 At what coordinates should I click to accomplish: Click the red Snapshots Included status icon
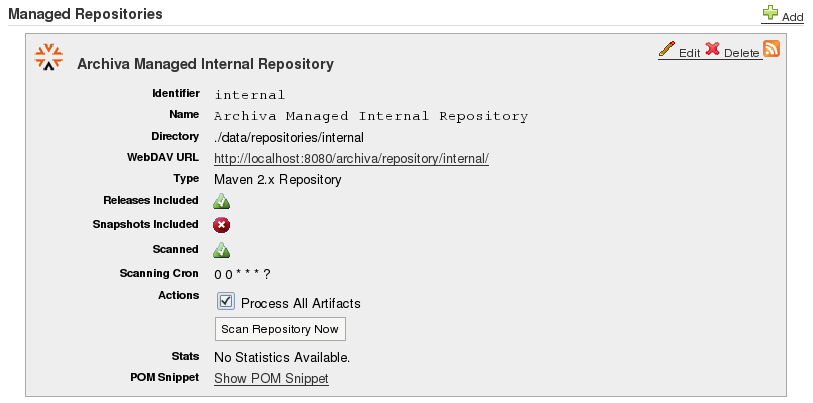point(222,225)
